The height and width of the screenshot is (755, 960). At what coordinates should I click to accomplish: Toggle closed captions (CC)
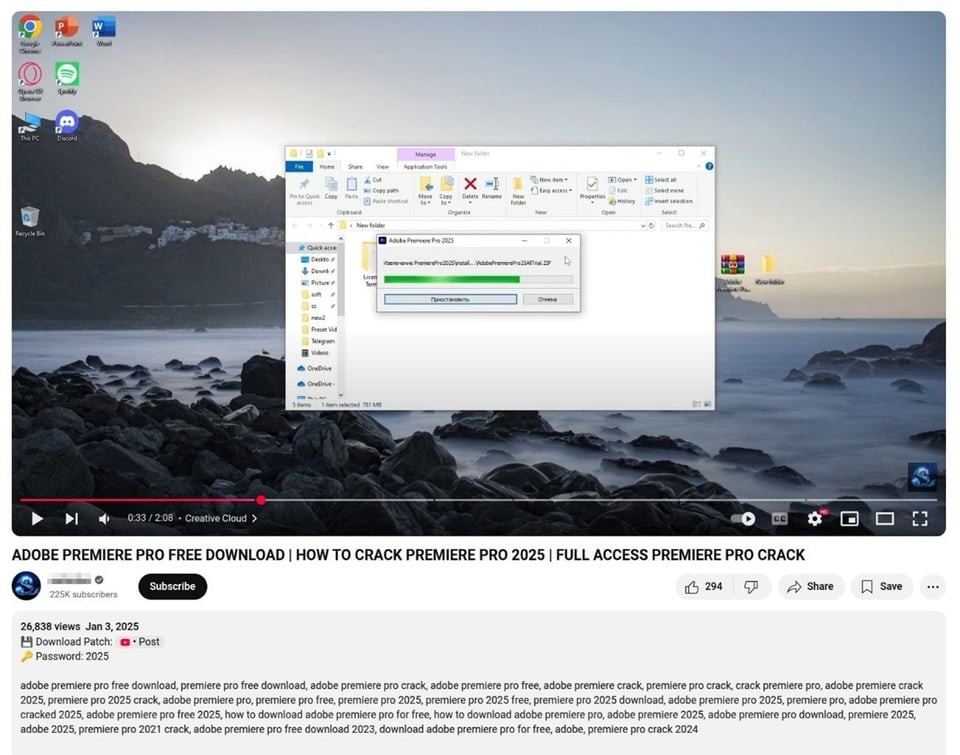point(779,518)
